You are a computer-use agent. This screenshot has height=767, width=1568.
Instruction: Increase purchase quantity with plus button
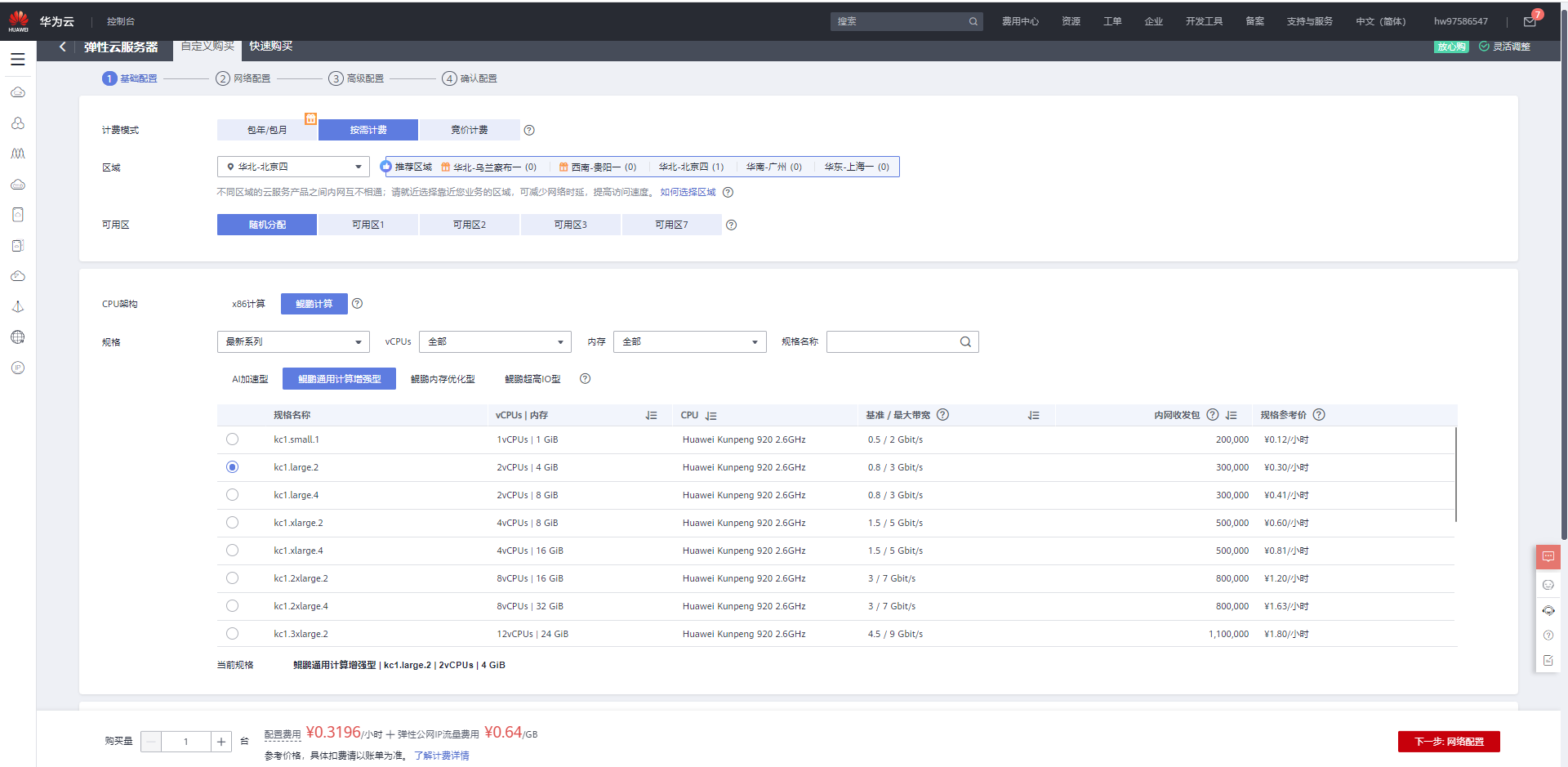coord(221,742)
